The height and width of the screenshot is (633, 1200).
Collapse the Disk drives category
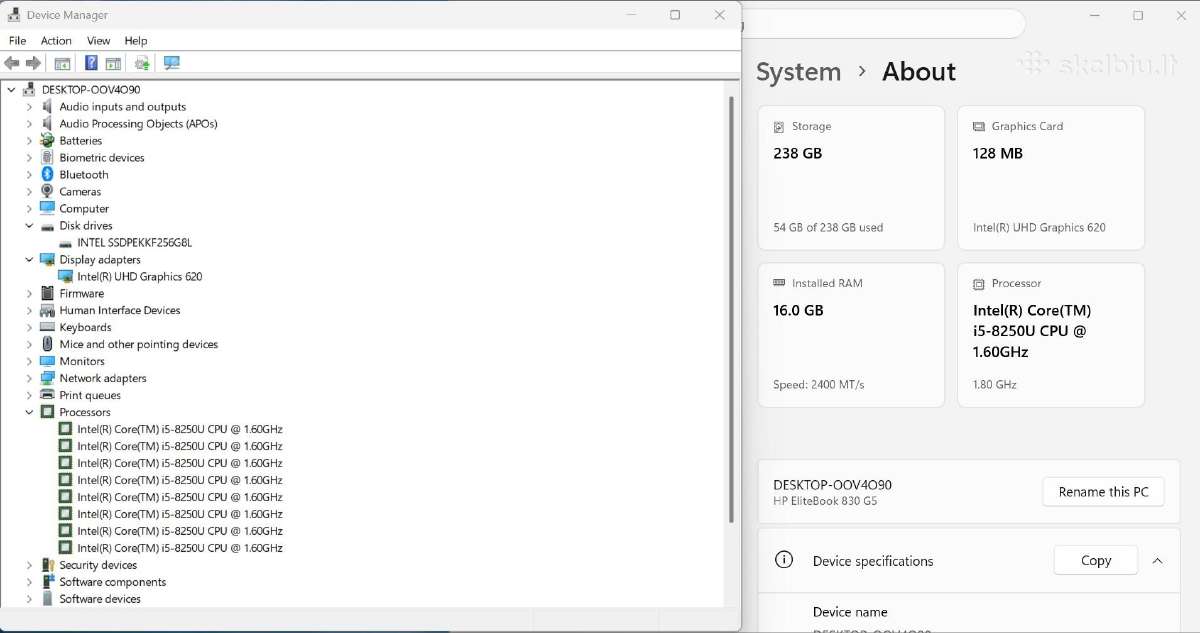[x=29, y=225]
